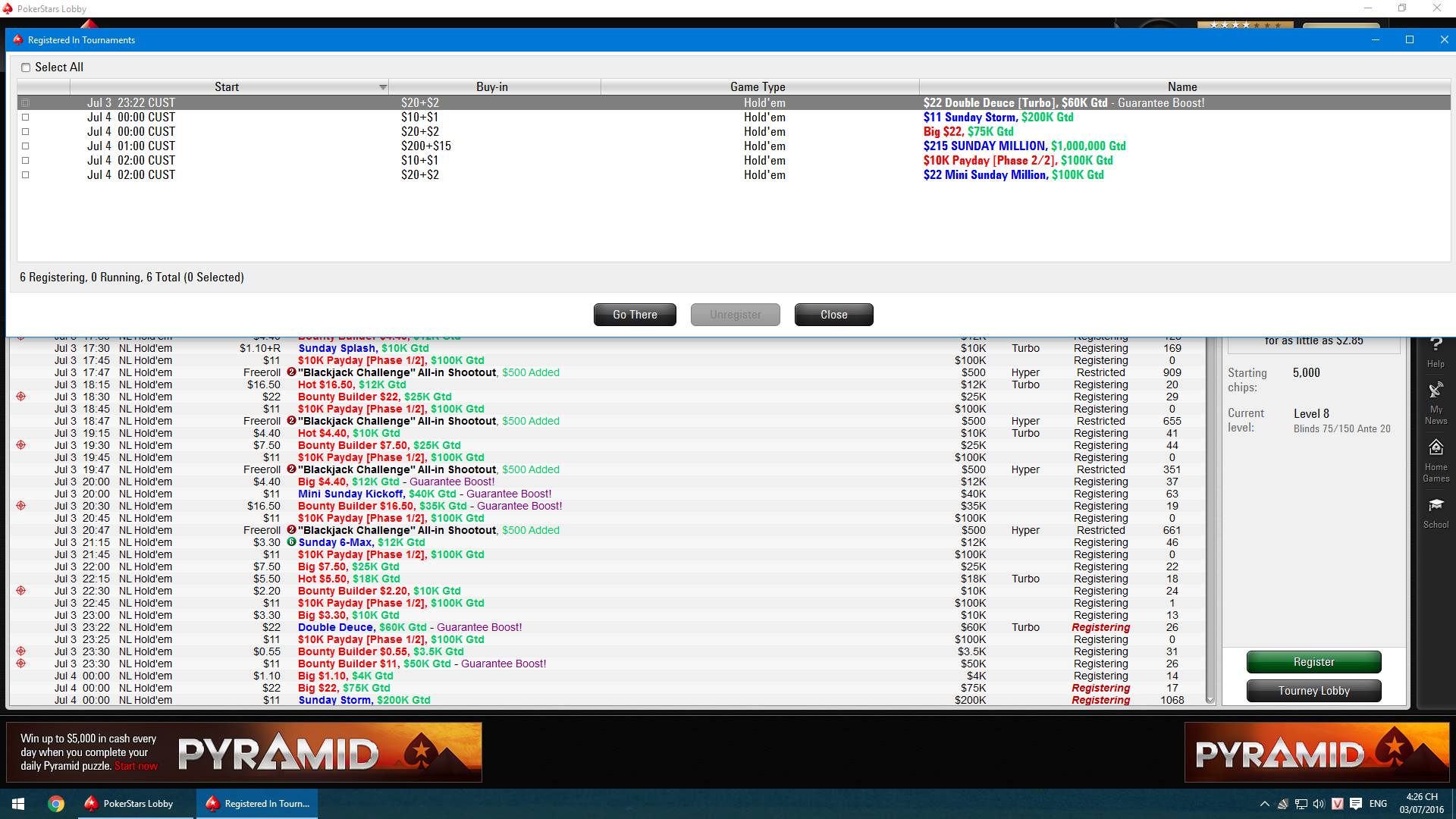This screenshot has width=1456, height=819.
Task: Open the Windows Start menu
Action: tap(18, 804)
